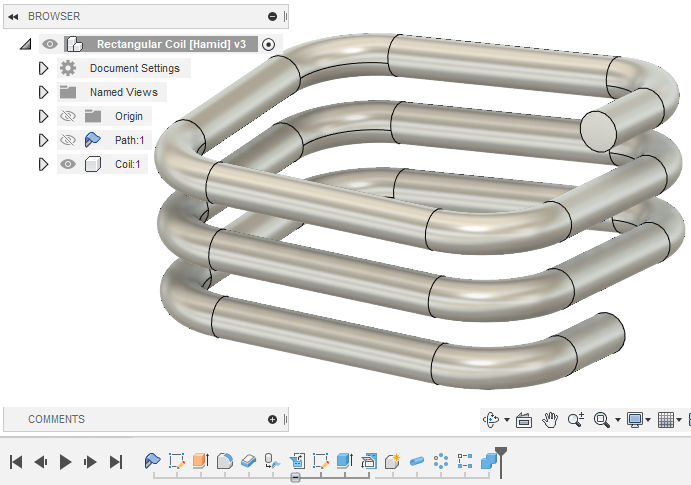Select the Pan hand tool
Viewport: 691px width, 485px height.
(x=549, y=420)
